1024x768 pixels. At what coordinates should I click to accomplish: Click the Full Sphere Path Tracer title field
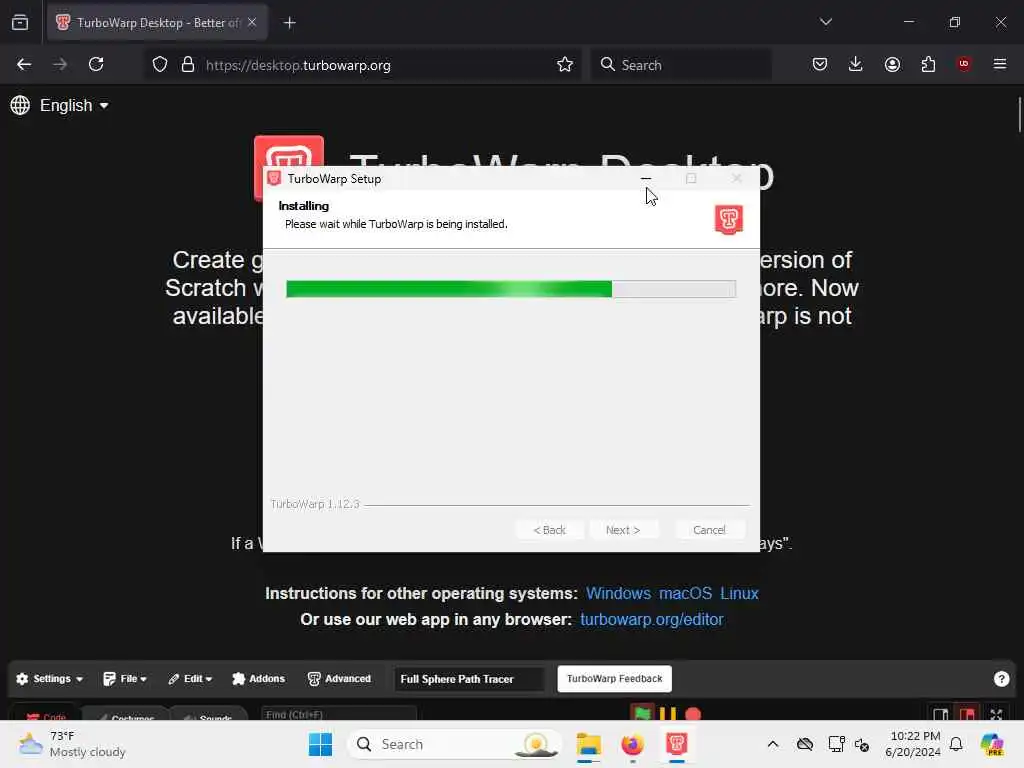click(x=469, y=679)
